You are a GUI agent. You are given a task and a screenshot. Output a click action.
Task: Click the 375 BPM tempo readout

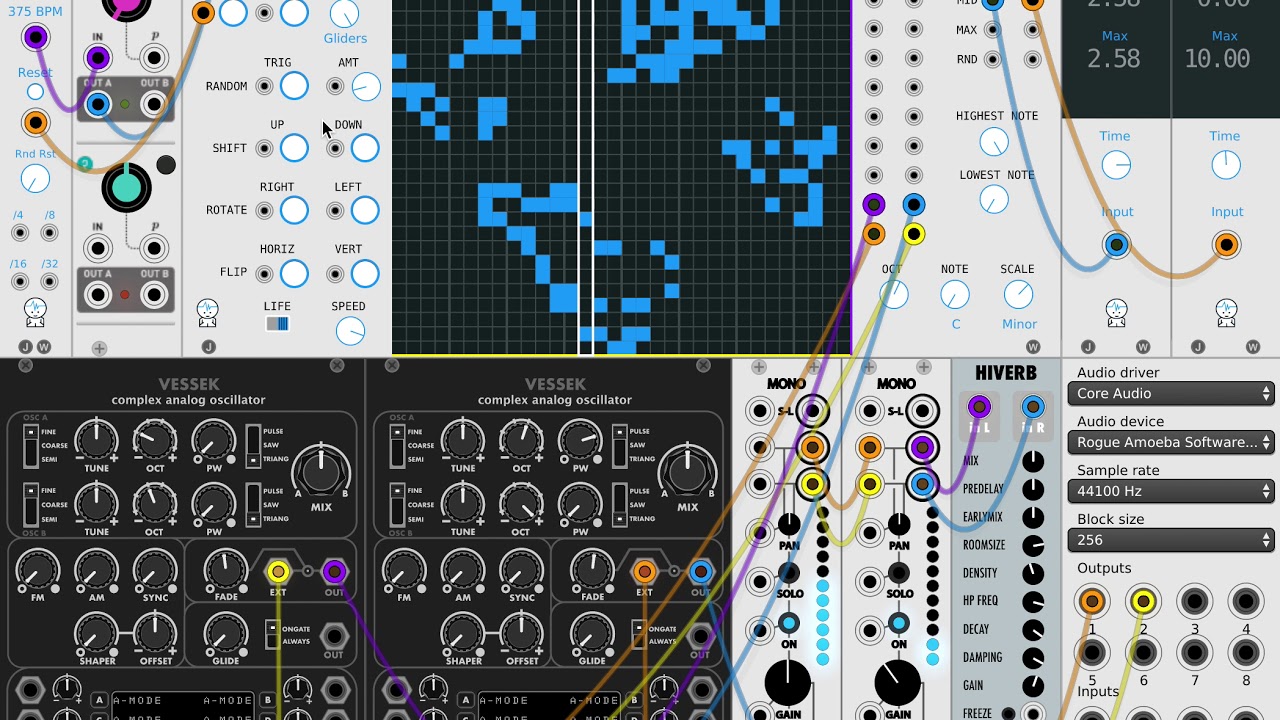click(35, 12)
